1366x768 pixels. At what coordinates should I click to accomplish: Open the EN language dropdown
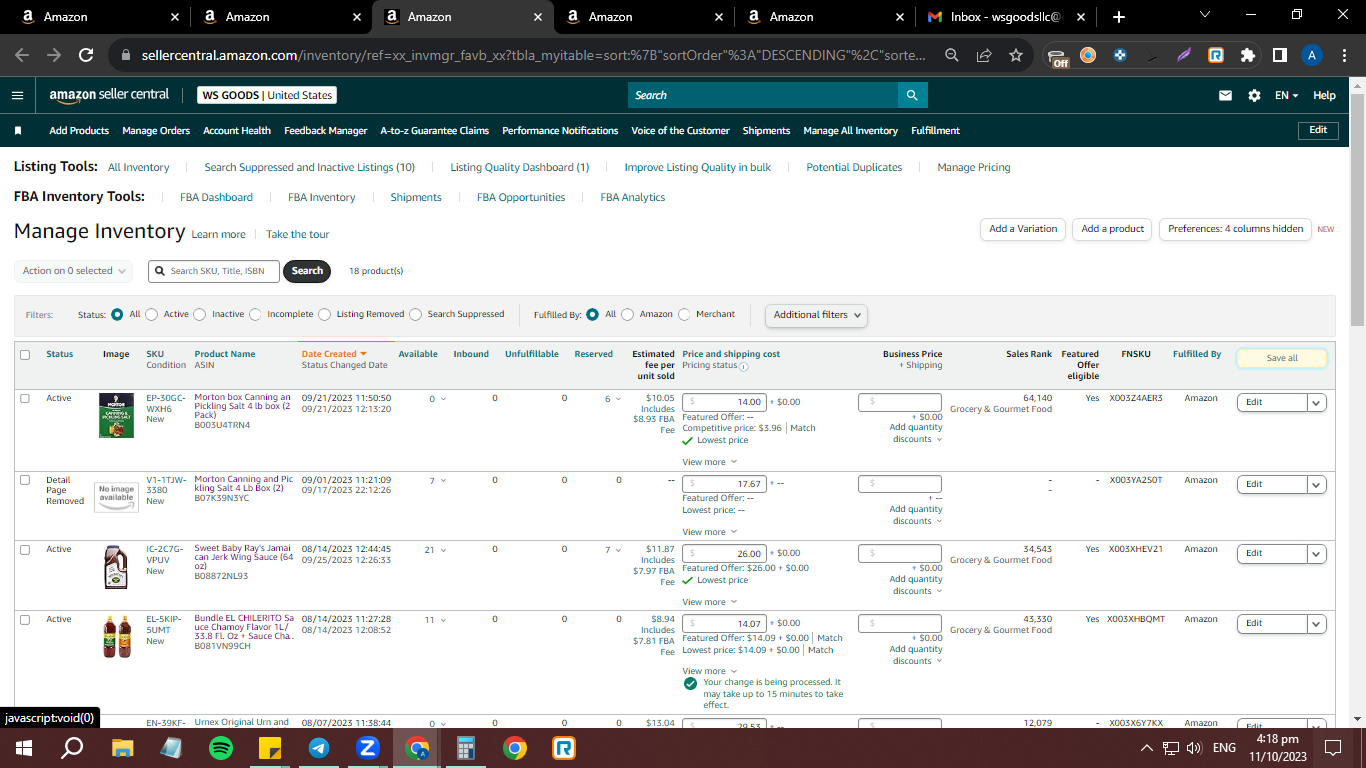pyautogui.click(x=1286, y=95)
